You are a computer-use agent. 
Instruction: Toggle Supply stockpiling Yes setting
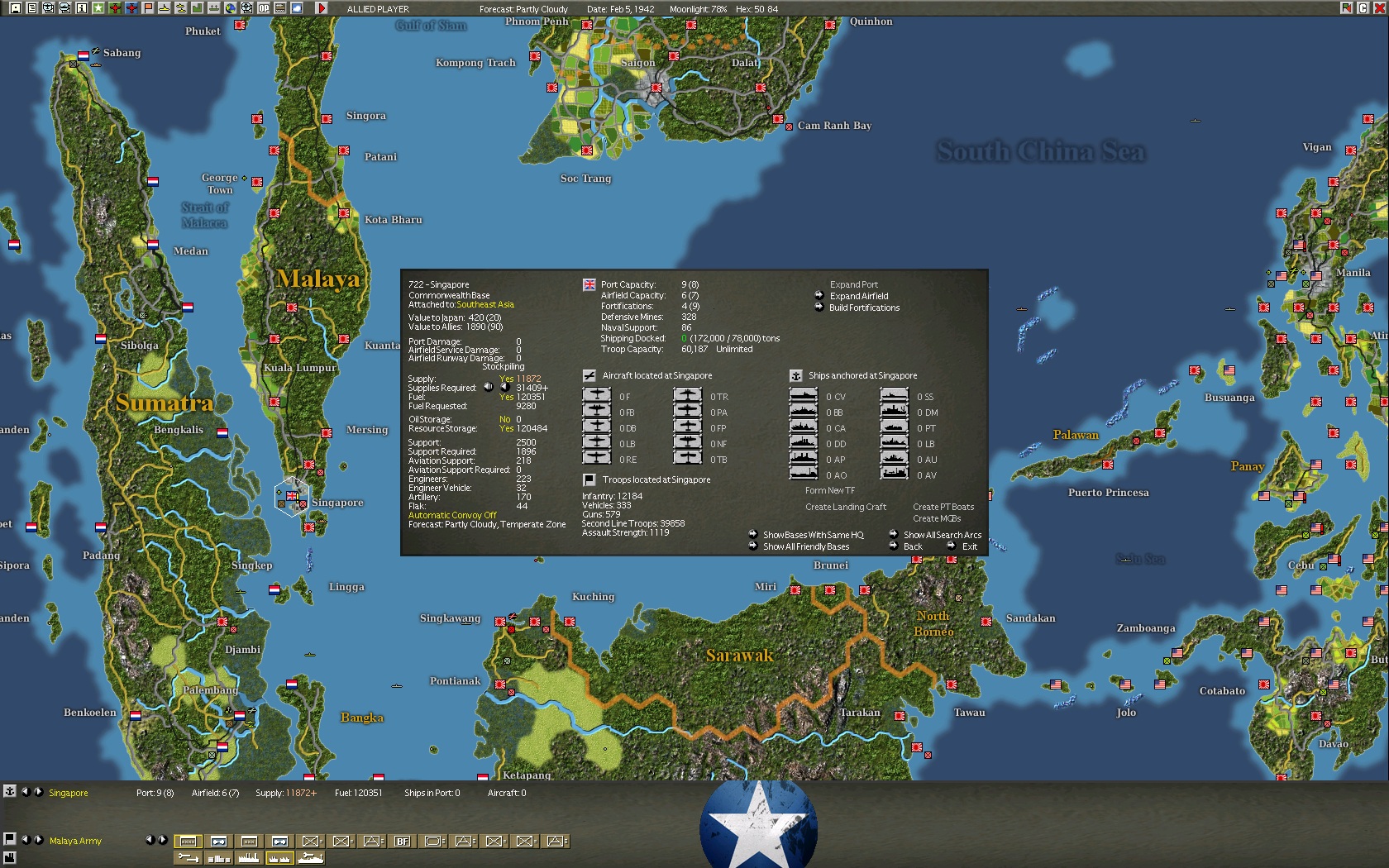point(506,379)
